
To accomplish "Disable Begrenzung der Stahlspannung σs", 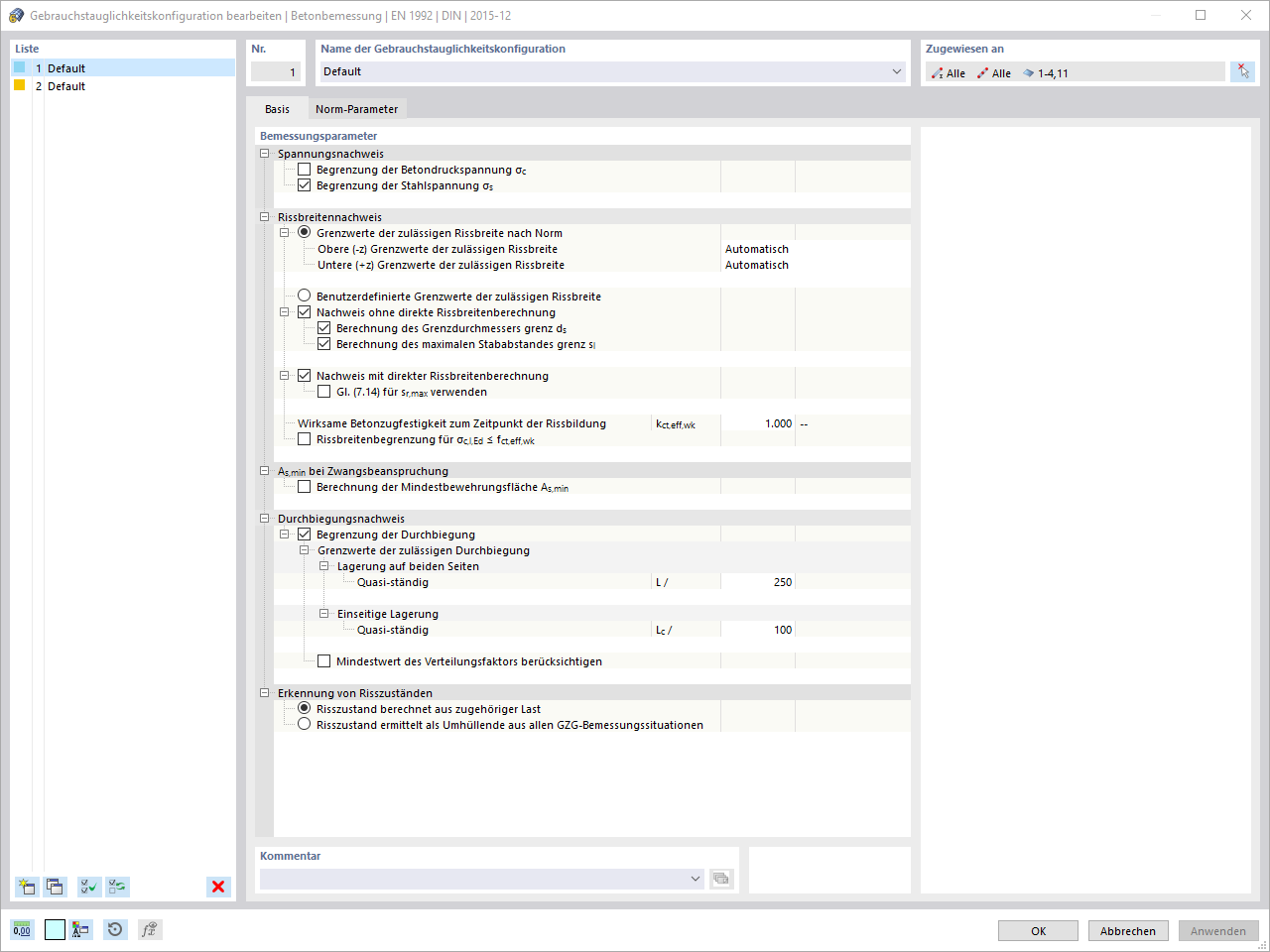I will coord(304,185).
